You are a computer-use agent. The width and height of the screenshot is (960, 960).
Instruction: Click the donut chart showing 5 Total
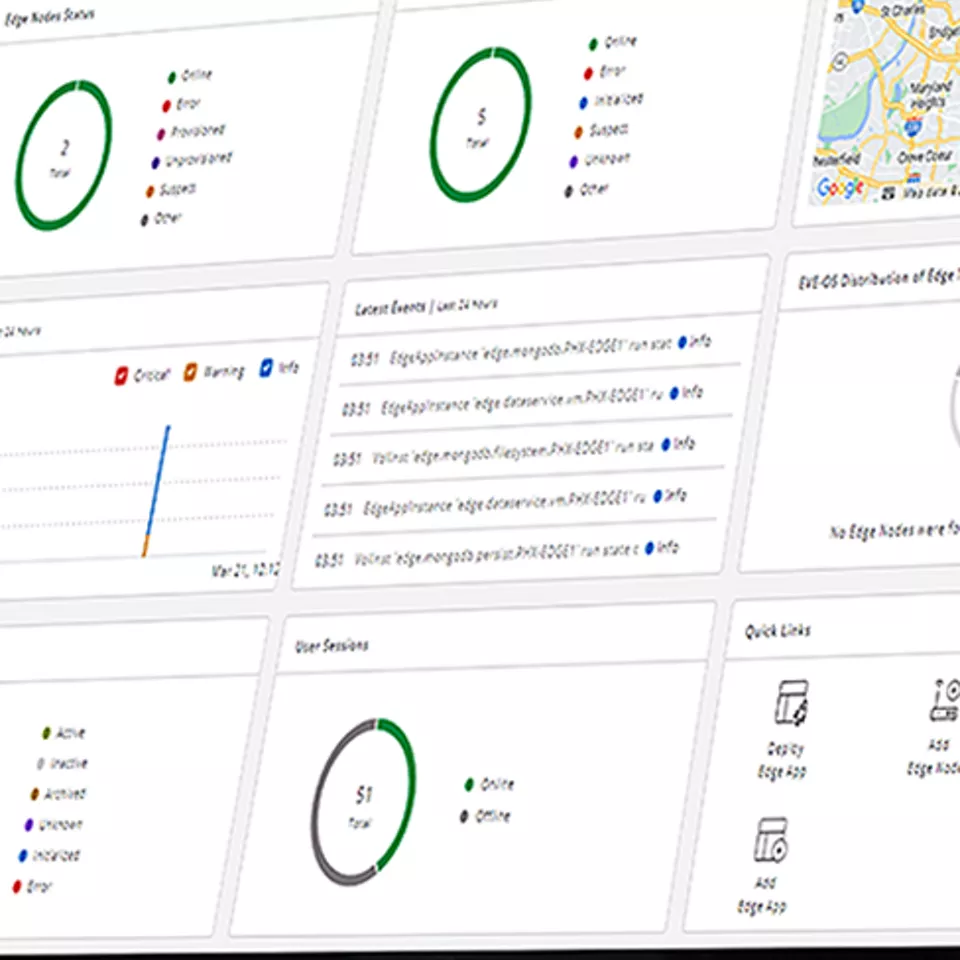481,124
